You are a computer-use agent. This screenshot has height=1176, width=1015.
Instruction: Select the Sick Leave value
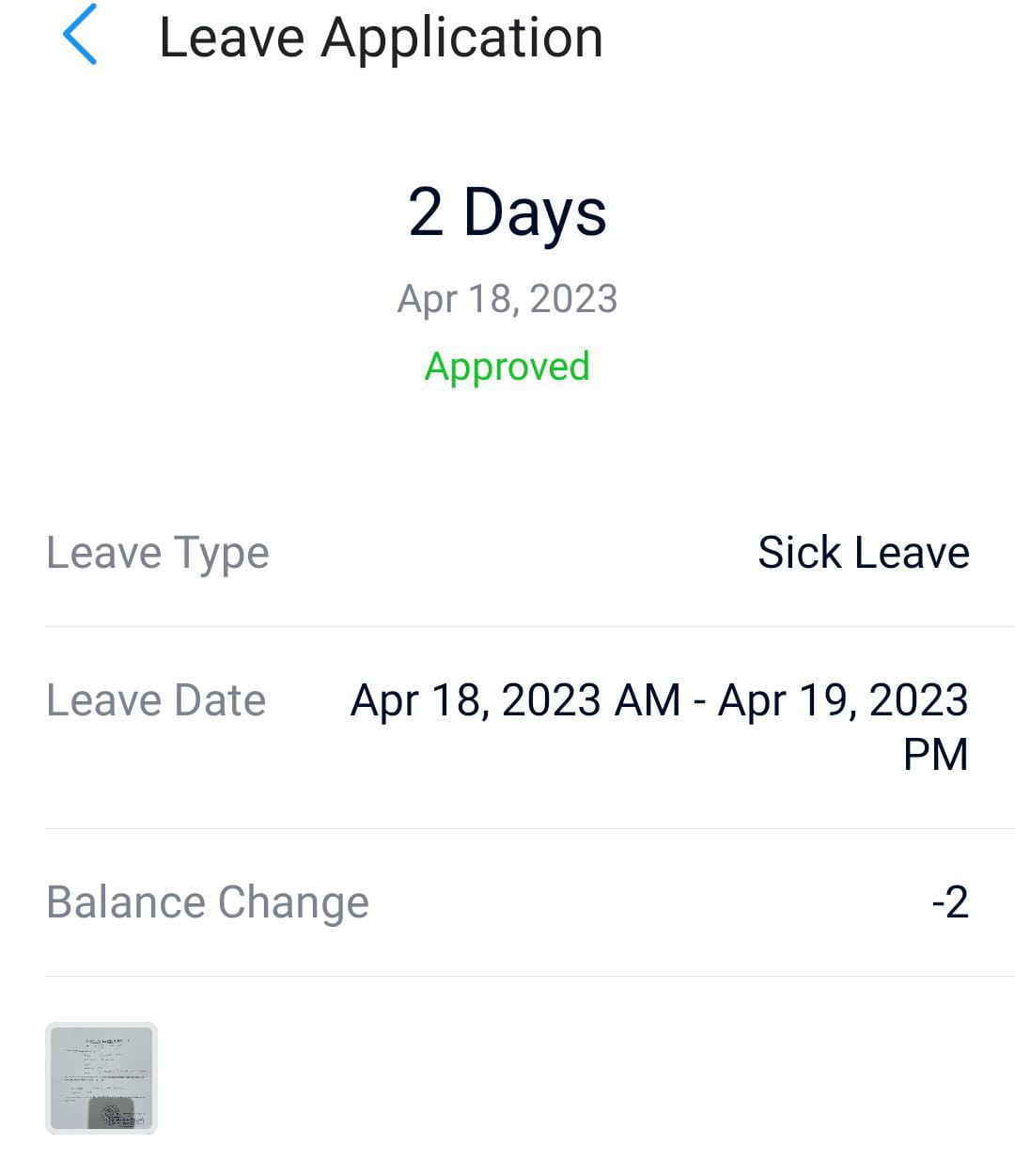coord(863,553)
